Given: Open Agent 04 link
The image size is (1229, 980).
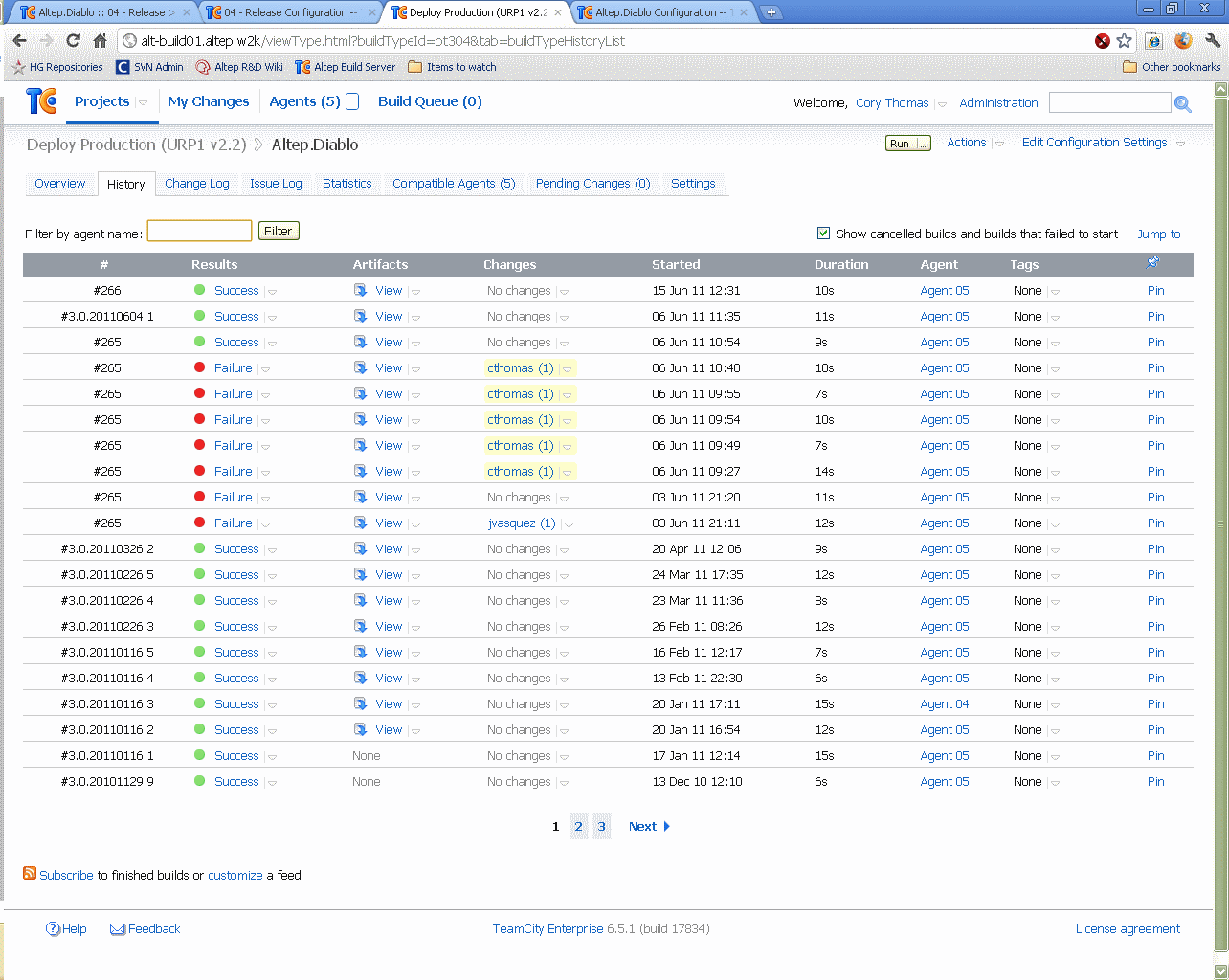Looking at the screenshot, I should [x=944, y=703].
